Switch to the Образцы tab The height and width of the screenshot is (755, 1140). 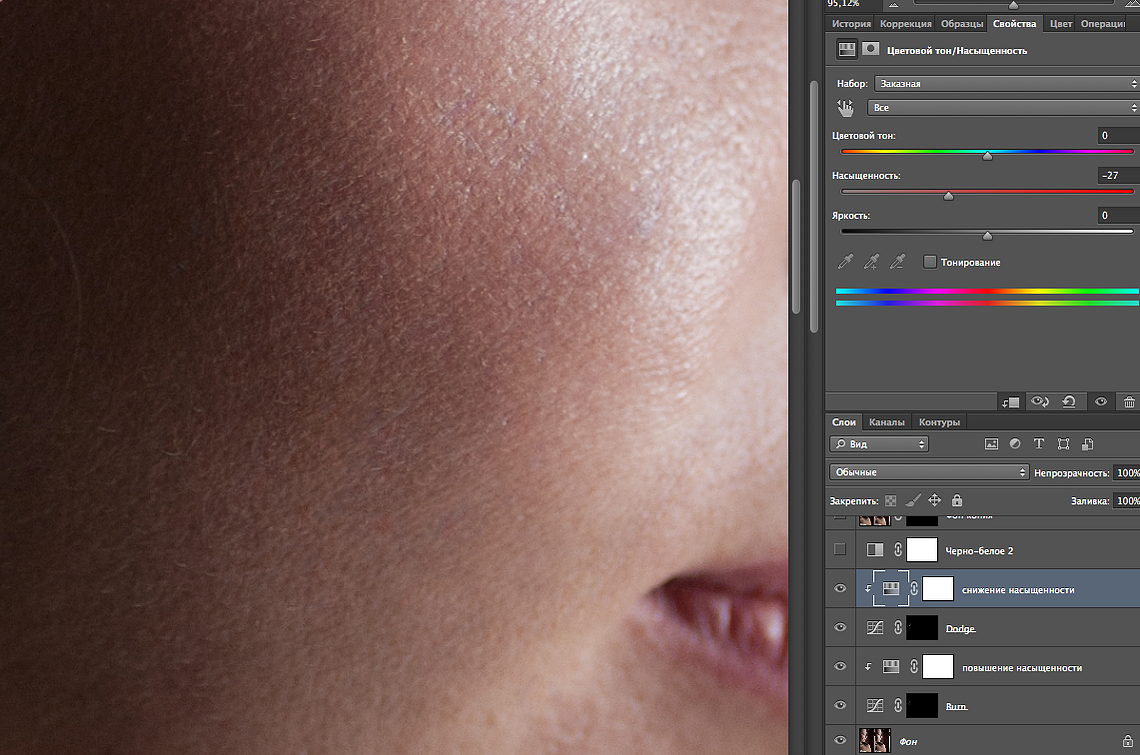[962, 24]
